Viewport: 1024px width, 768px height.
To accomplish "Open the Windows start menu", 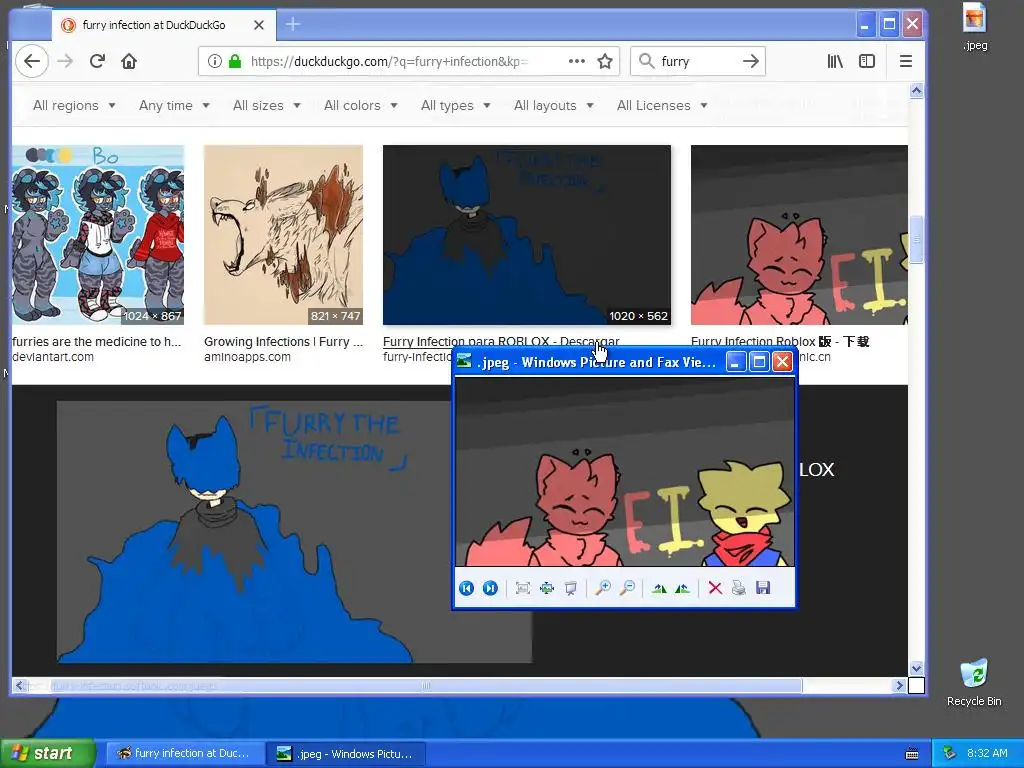I will 47,754.
